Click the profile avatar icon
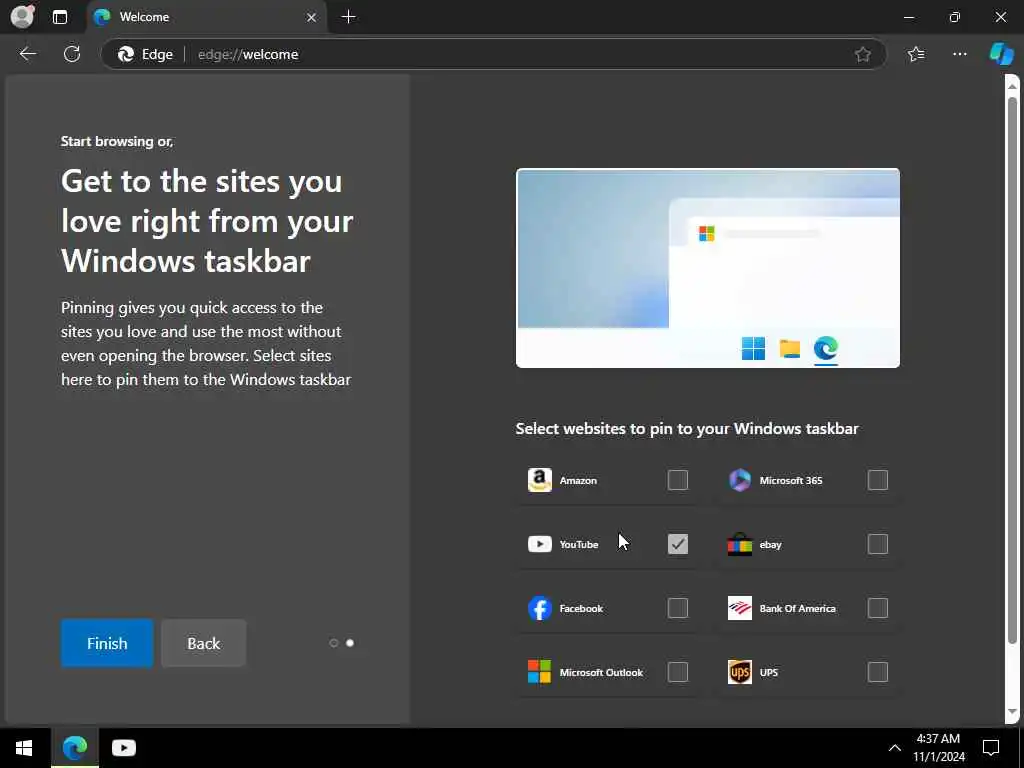 coord(22,16)
